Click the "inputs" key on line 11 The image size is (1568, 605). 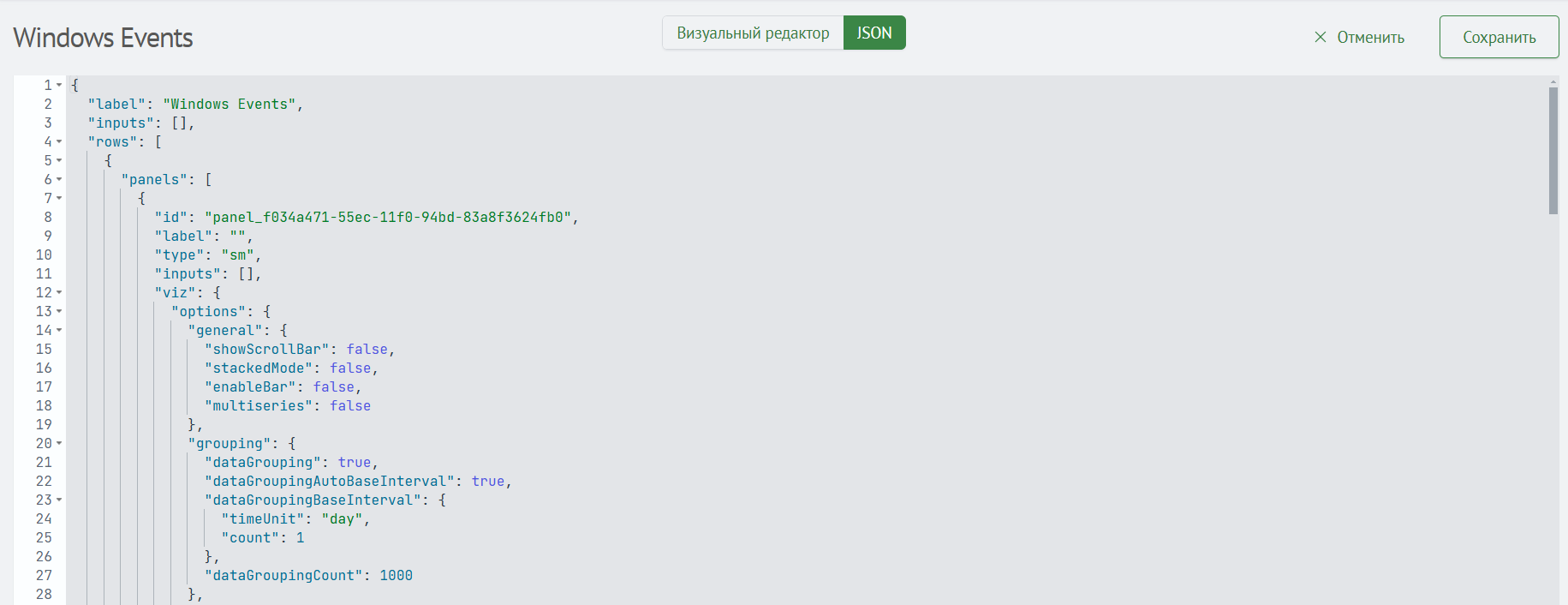pos(188,273)
